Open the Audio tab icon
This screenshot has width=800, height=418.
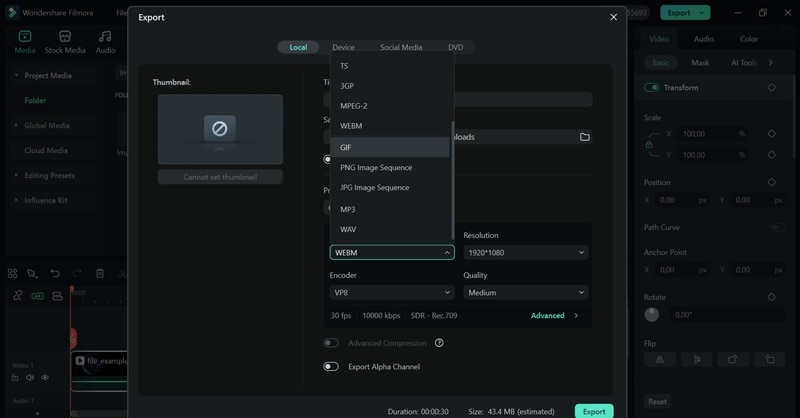(x=105, y=36)
